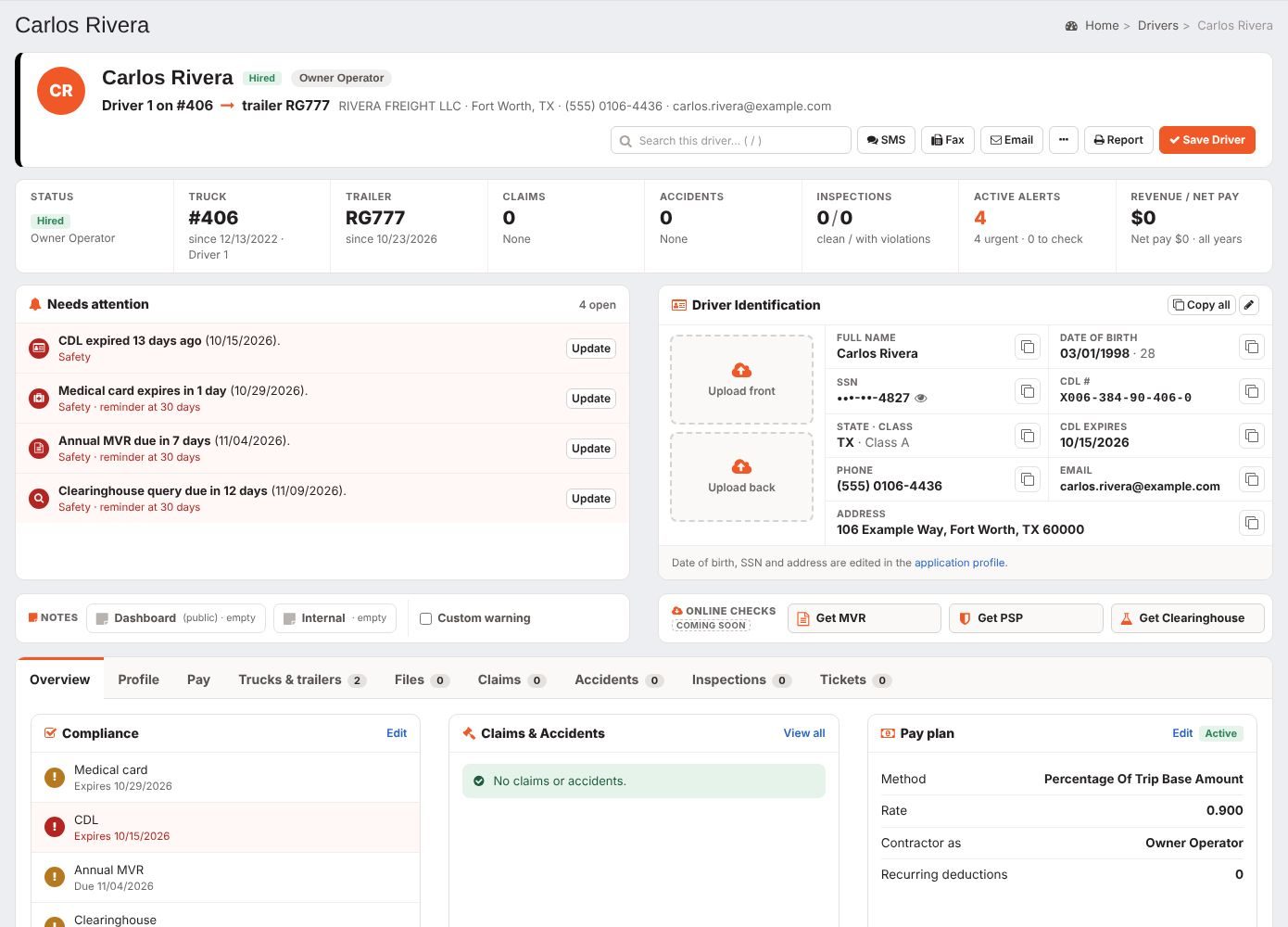Image resolution: width=1288 pixels, height=927 pixels.
Task: Click the Annual MVR alert icon
Action: 39,449
